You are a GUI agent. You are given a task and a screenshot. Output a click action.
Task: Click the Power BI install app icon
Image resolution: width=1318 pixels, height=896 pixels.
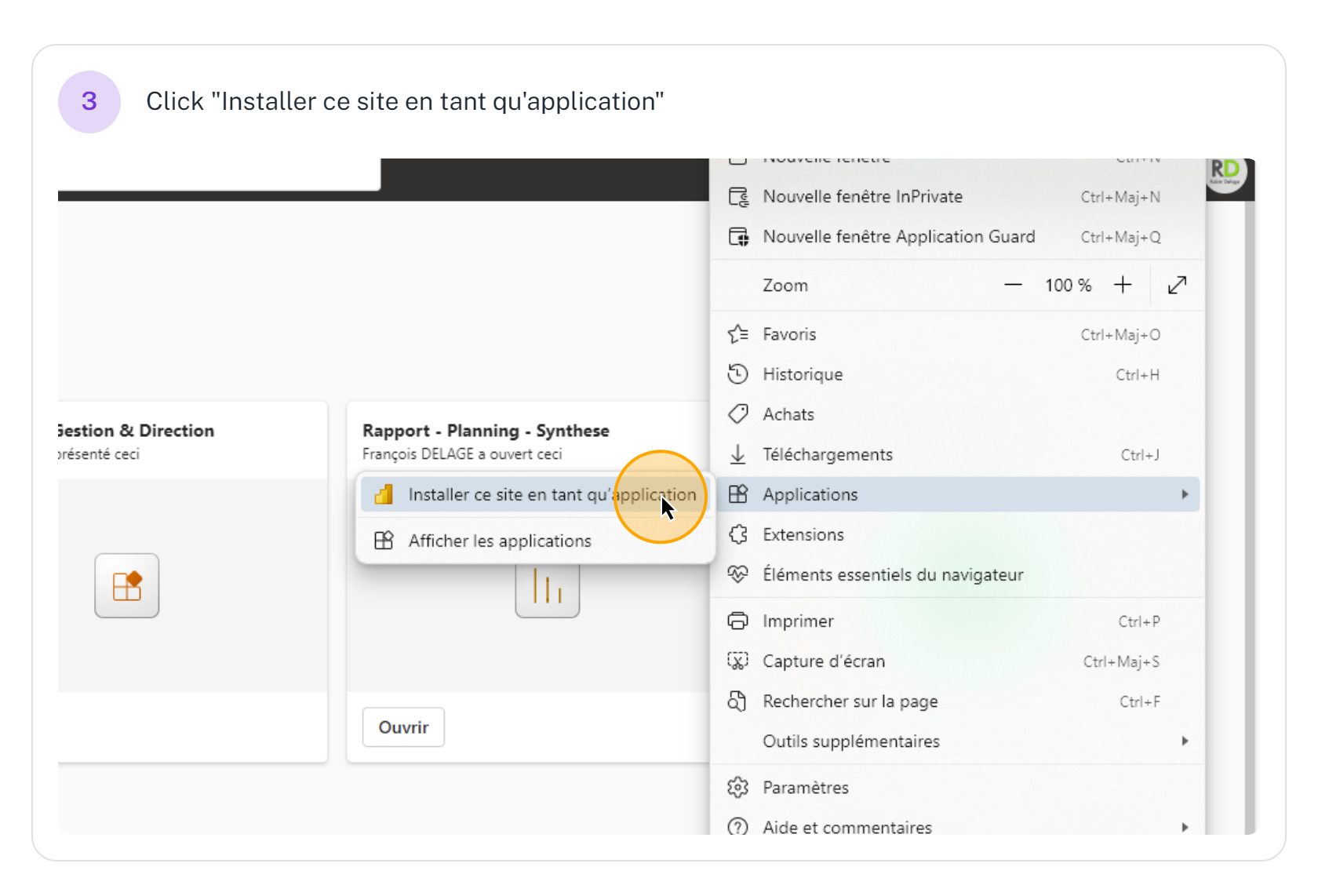[x=384, y=495]
